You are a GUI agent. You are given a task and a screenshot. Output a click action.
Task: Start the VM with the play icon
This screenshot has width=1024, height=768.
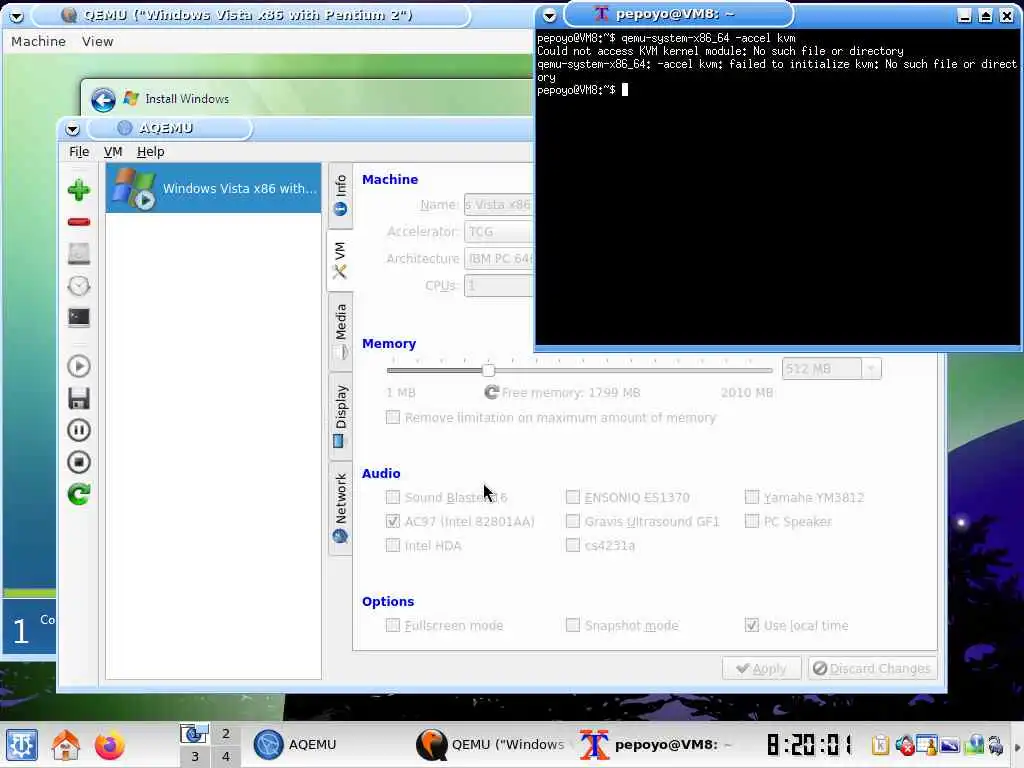[79, 366]
